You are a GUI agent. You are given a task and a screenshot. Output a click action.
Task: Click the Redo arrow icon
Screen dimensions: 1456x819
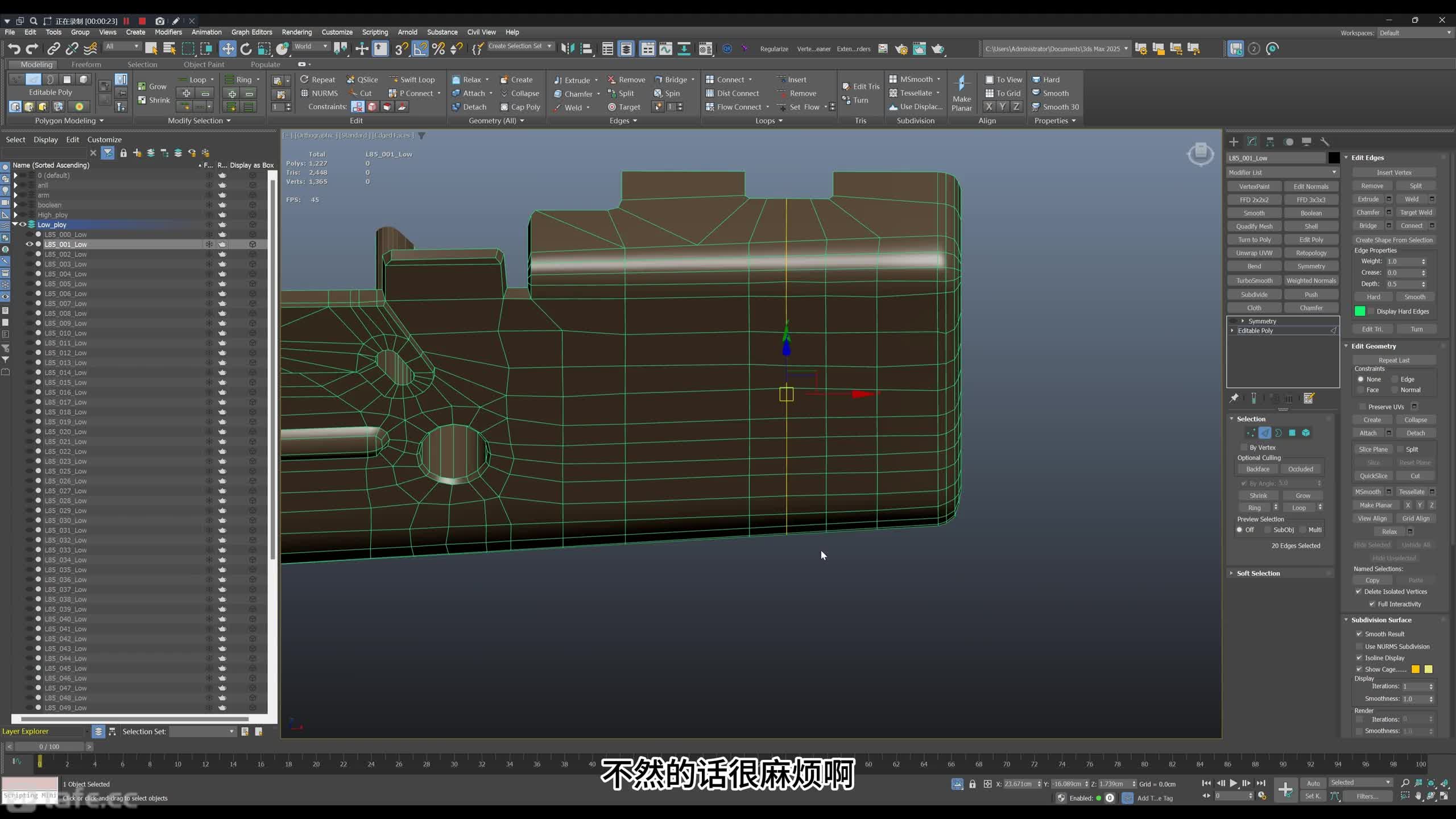tap(32, 49)
